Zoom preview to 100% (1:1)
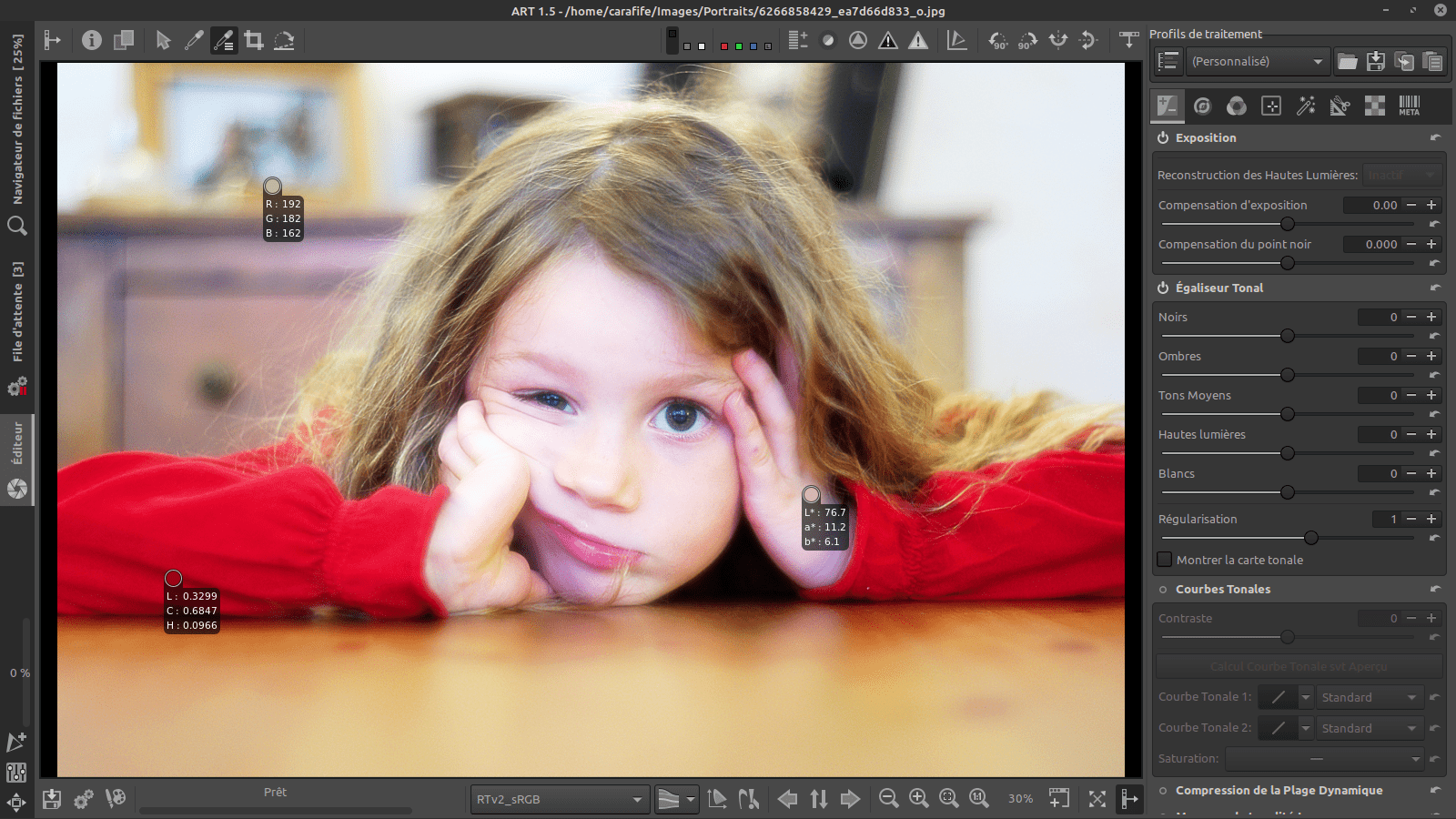This screenshot has width=1456, height=819. click(979, 799)
